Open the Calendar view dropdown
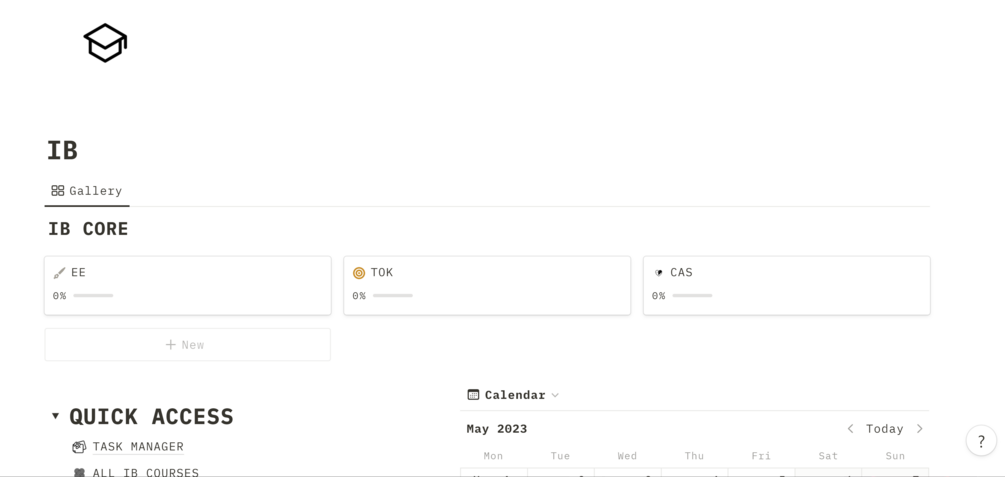 555,395
